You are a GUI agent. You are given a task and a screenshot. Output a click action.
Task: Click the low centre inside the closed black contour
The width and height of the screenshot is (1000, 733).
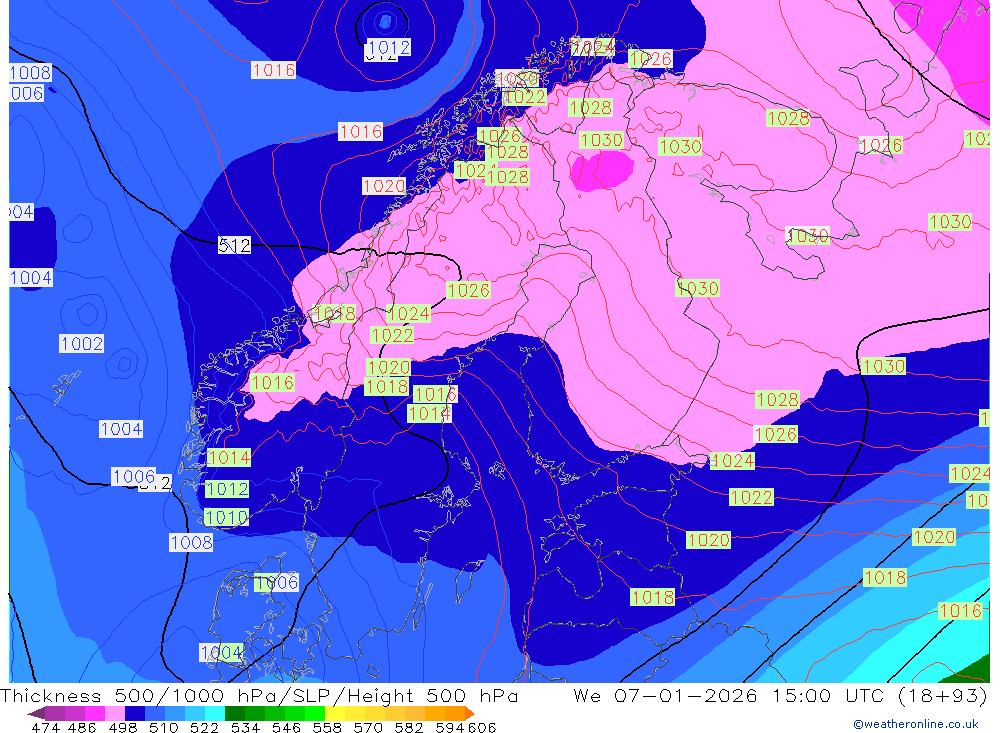coord(385,23)
